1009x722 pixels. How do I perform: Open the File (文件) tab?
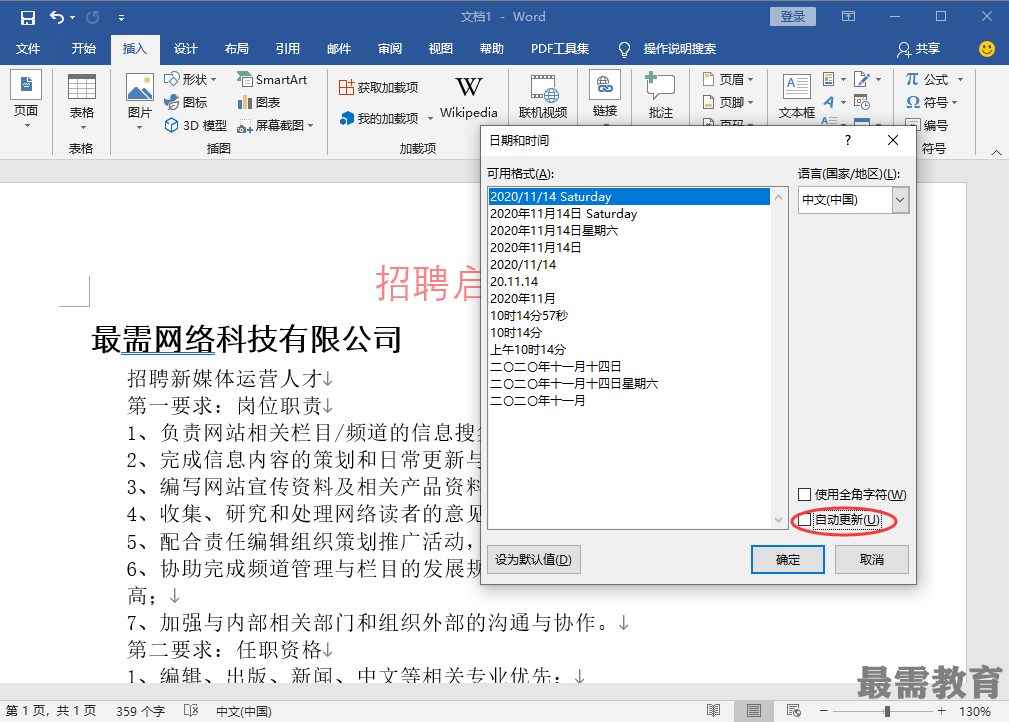28,49
